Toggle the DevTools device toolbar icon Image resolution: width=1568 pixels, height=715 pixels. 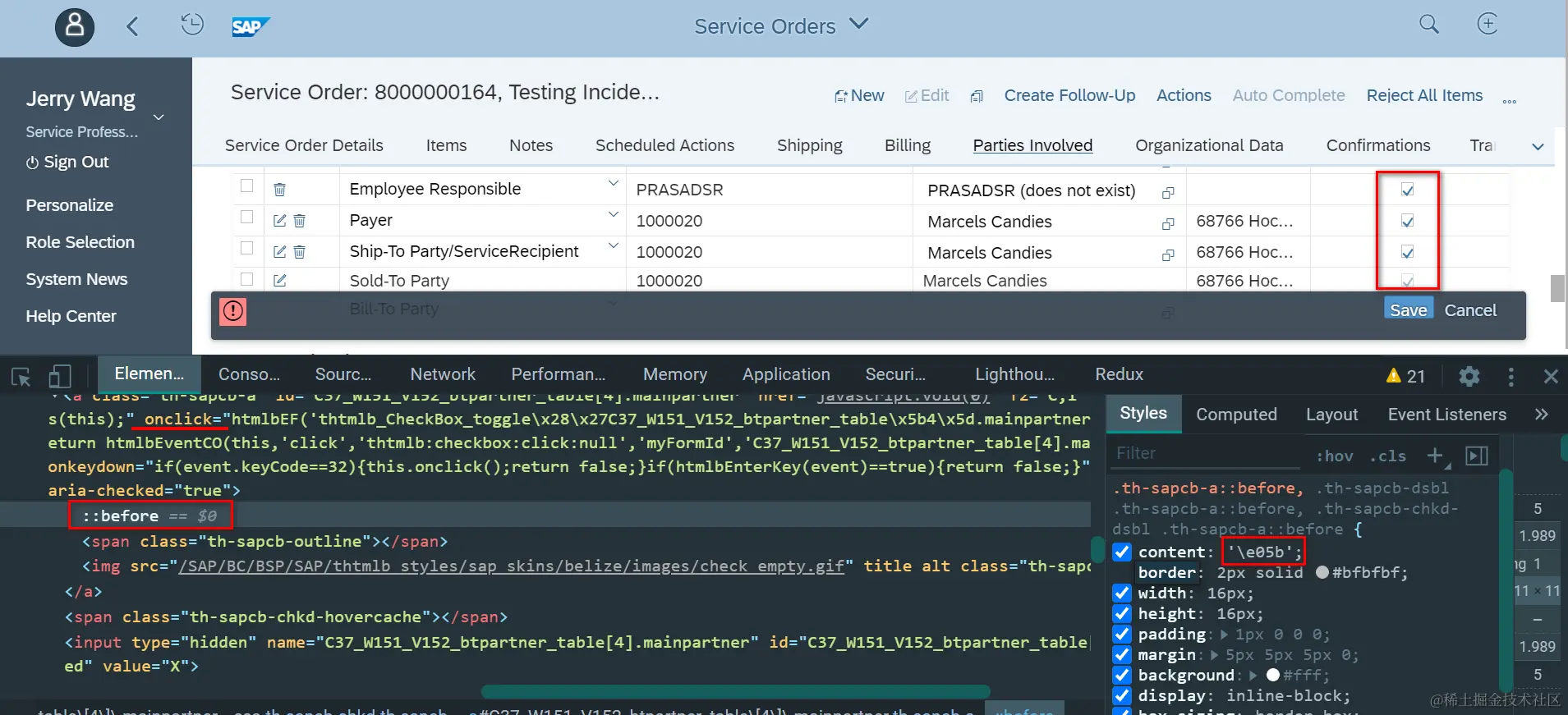point(59,376)
